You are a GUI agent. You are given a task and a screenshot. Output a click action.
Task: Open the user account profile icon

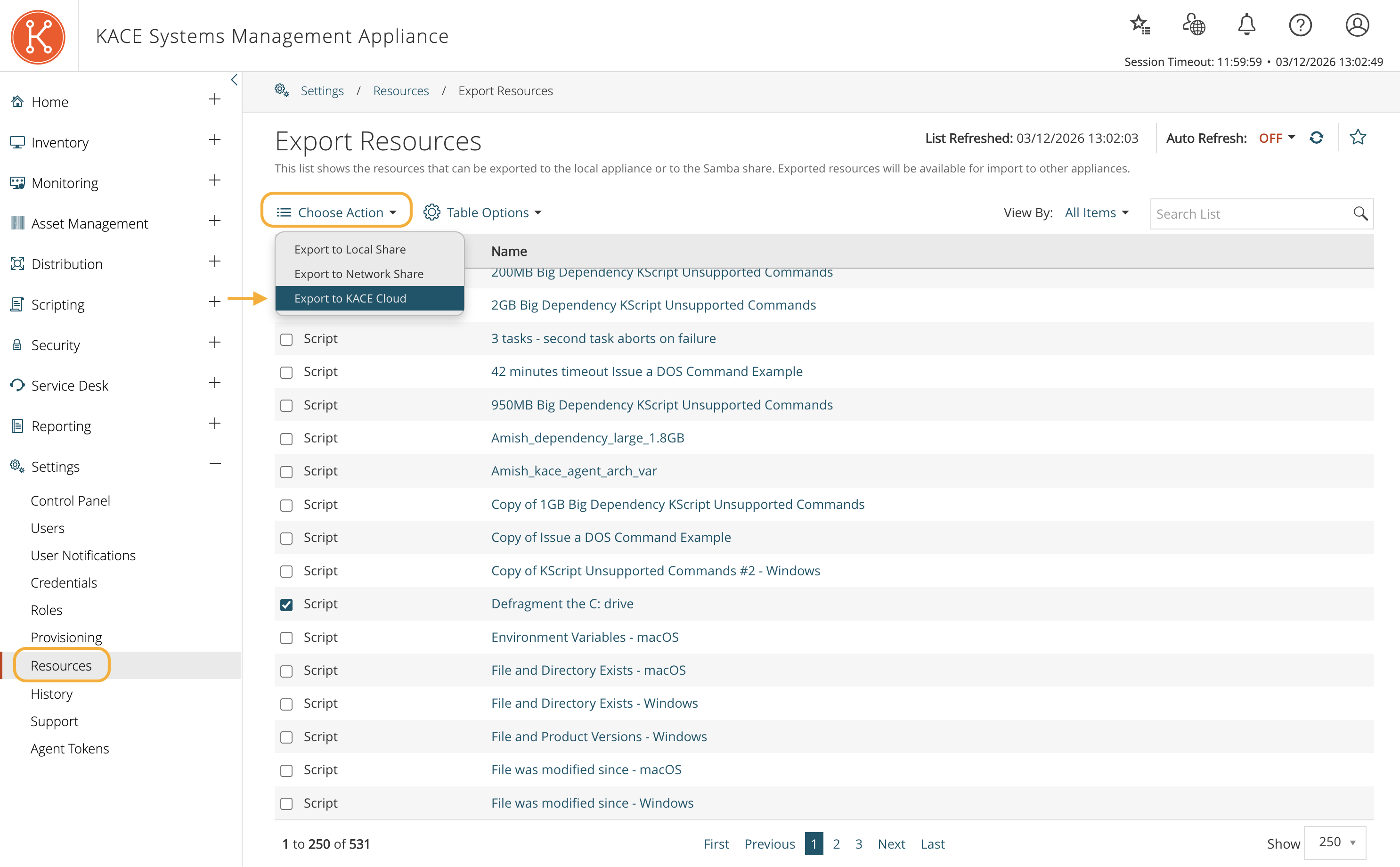(1357, 25)
